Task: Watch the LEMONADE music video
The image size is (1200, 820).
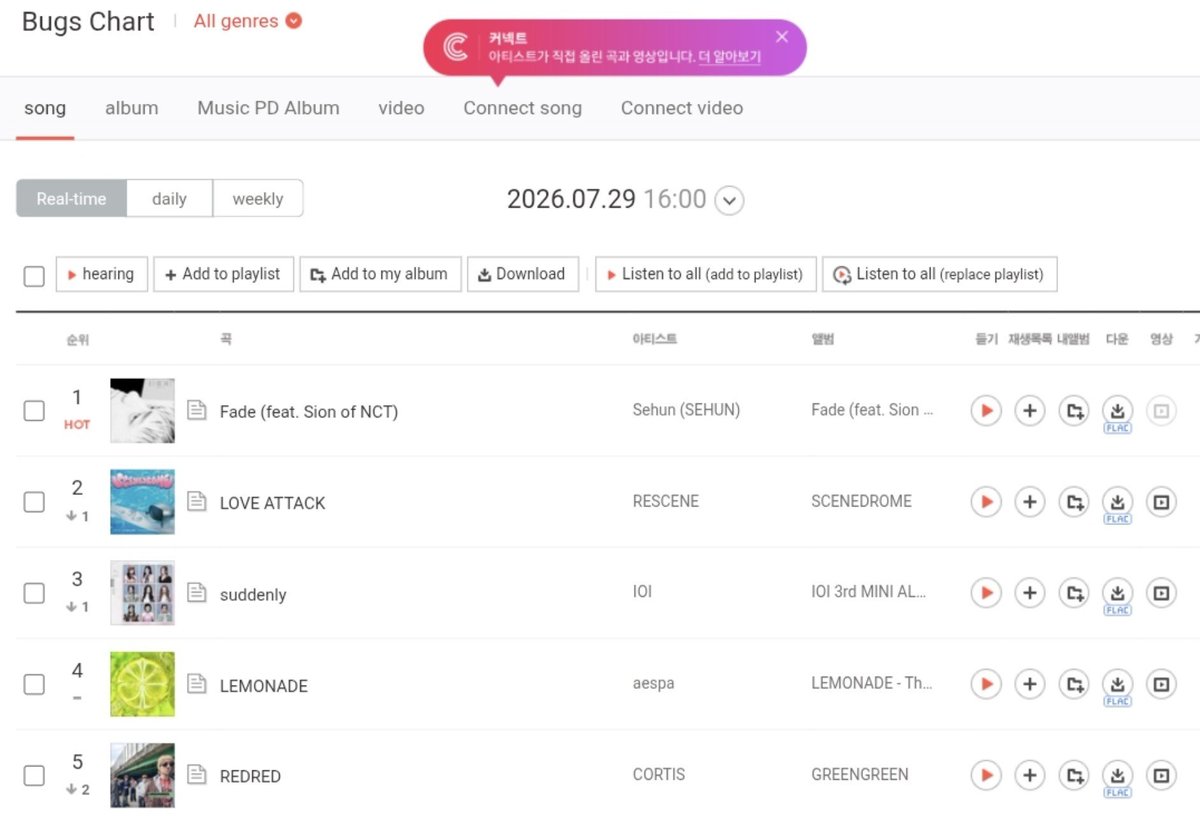Action: 1161,684
